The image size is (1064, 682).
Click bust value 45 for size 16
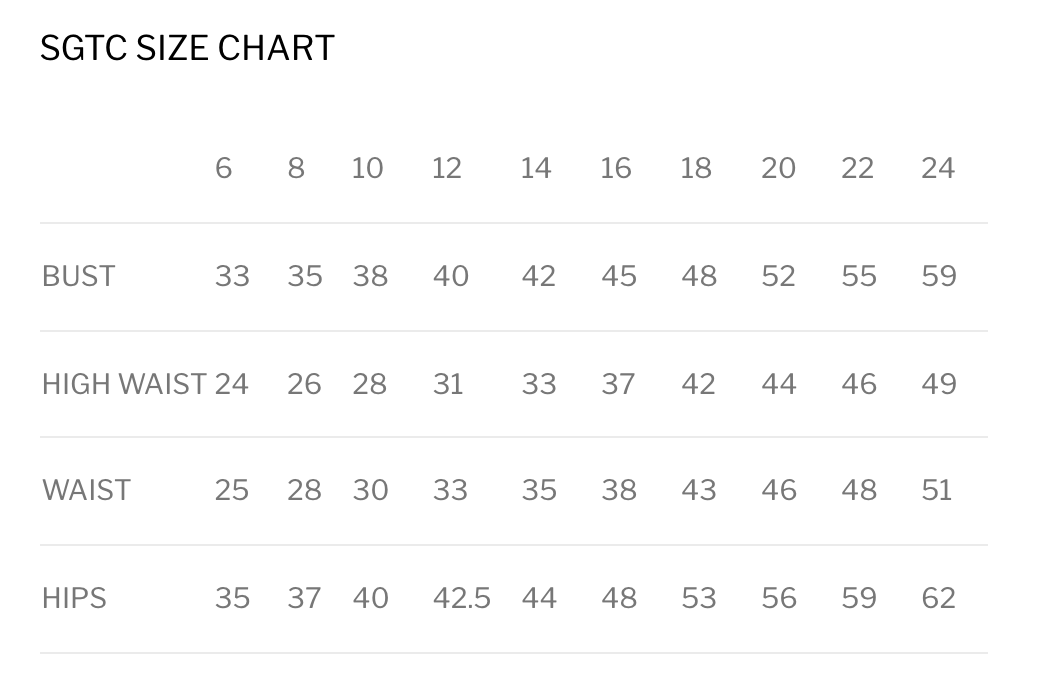point(619,276)
